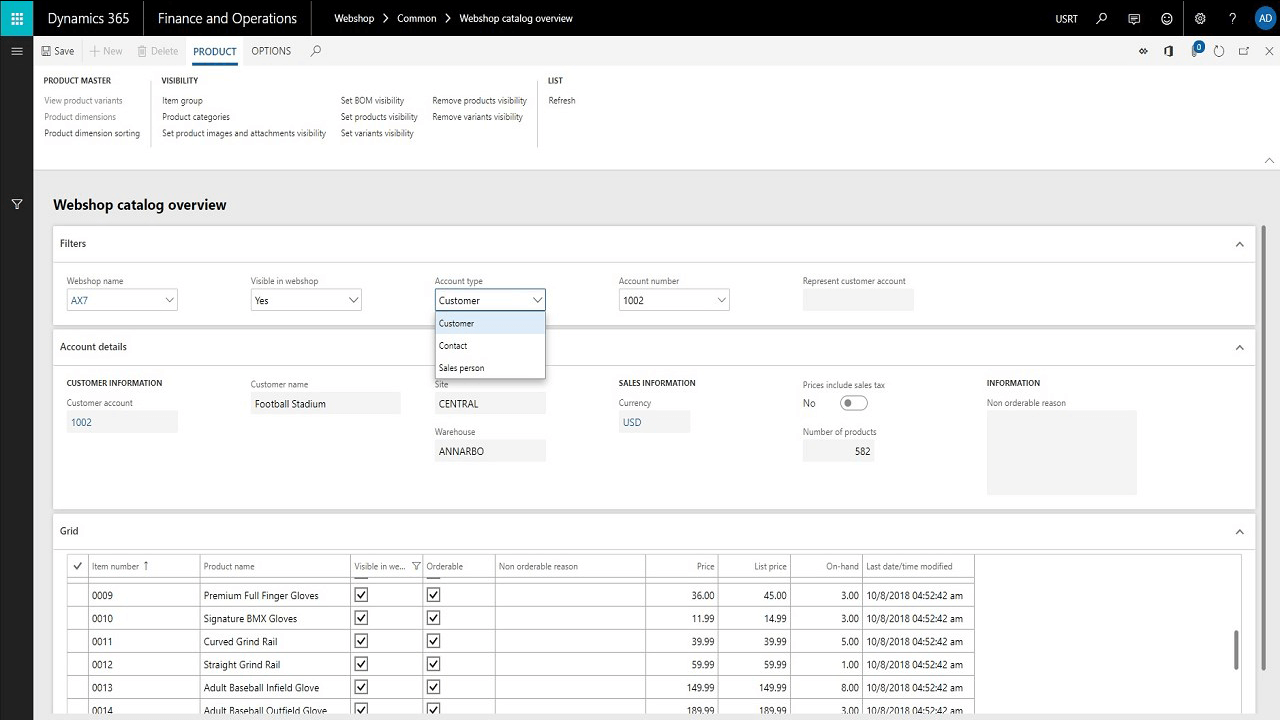Image resolution: width=1280 pixels, height=720 pixels.
Task: Uncheck Orderable for Adult Baseball Infield Glove
Action: (433, 687)
